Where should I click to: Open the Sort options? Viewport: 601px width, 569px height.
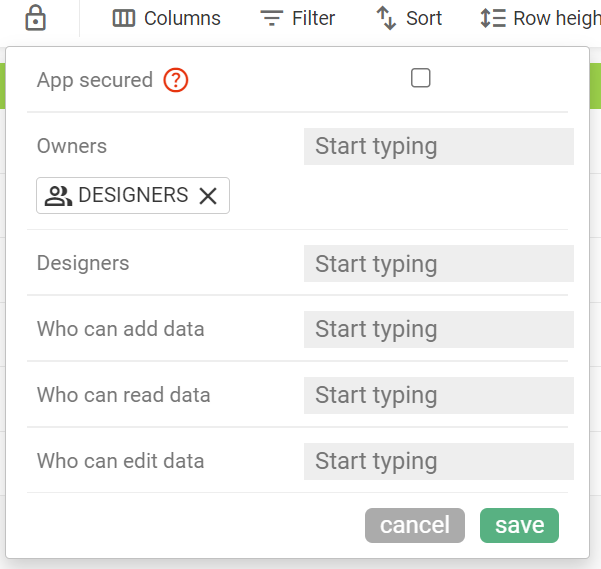coord(409,18)
